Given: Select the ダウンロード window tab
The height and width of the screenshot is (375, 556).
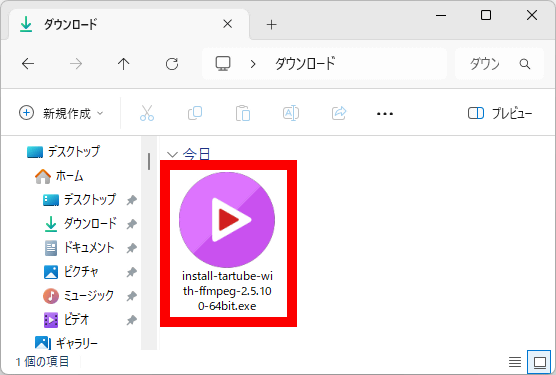Looking at the screenshot, I should [128, 24].
